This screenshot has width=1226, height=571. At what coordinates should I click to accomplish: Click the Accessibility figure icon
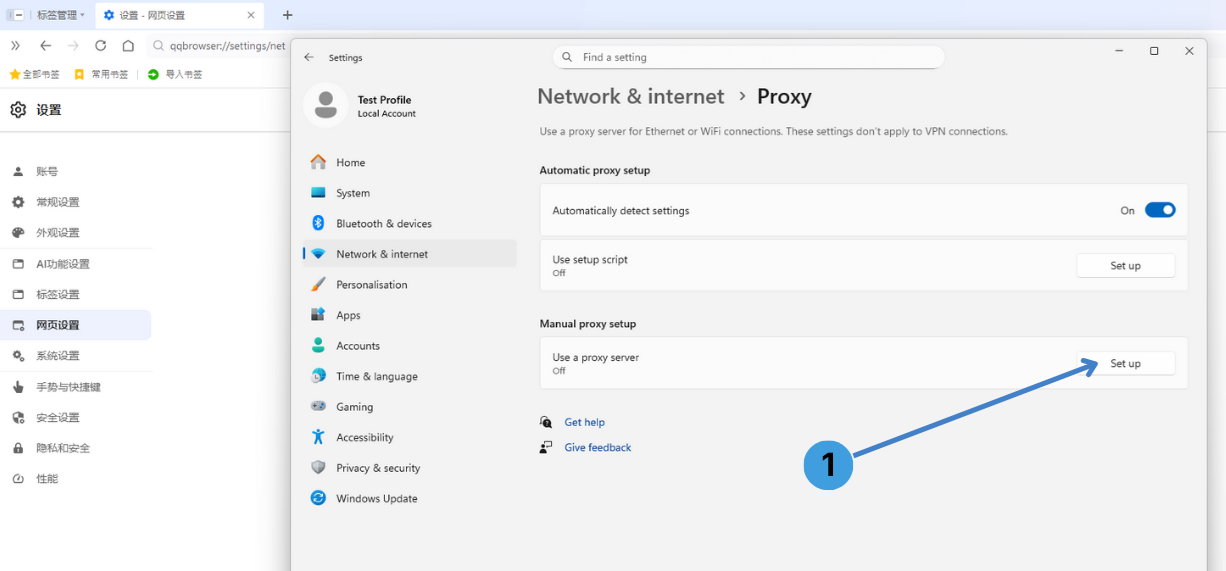click(318, 437)
